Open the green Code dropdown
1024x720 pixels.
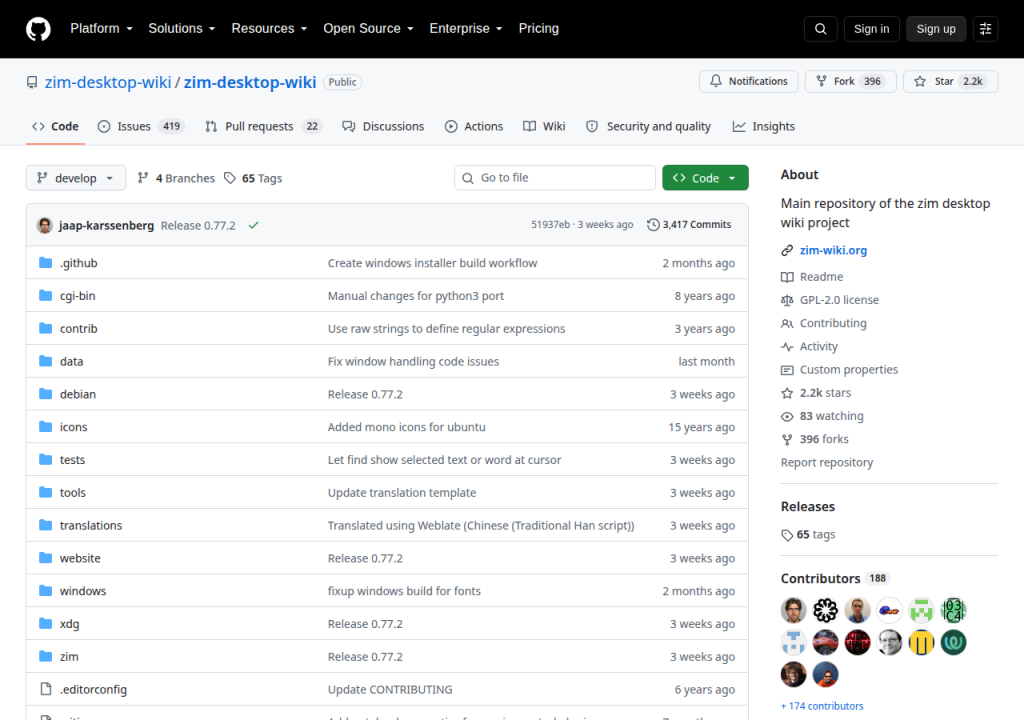(x=705, y=178)
